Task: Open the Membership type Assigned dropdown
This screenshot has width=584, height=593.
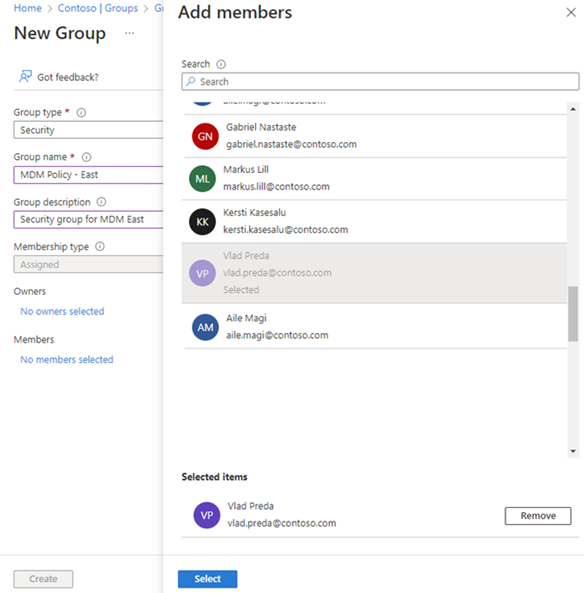Action: point(89,264)
